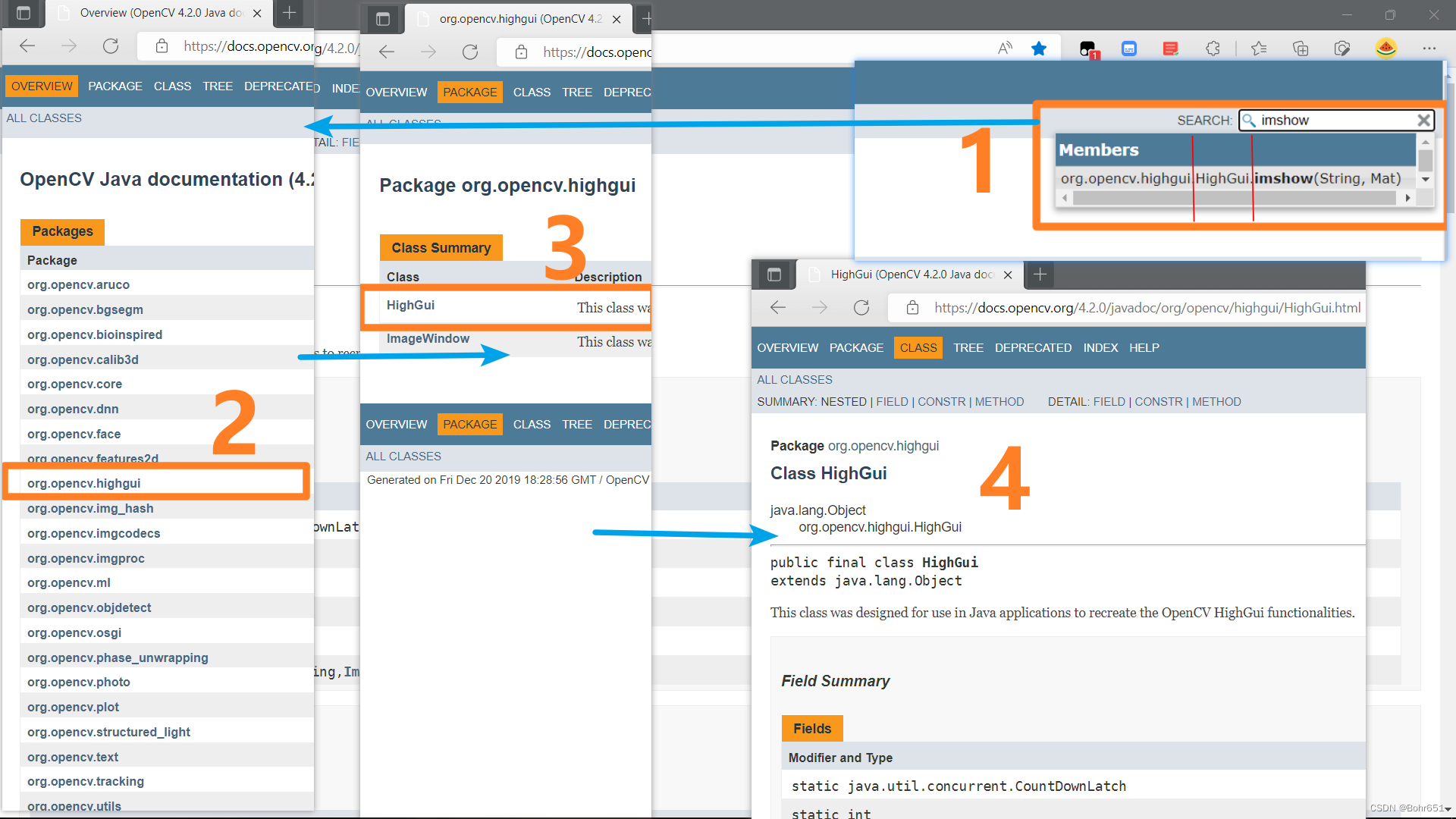Click bottom PACKAGE tab in highgui package window
The height and width of the screenshot is (819, 1456).
coord(469,424)
